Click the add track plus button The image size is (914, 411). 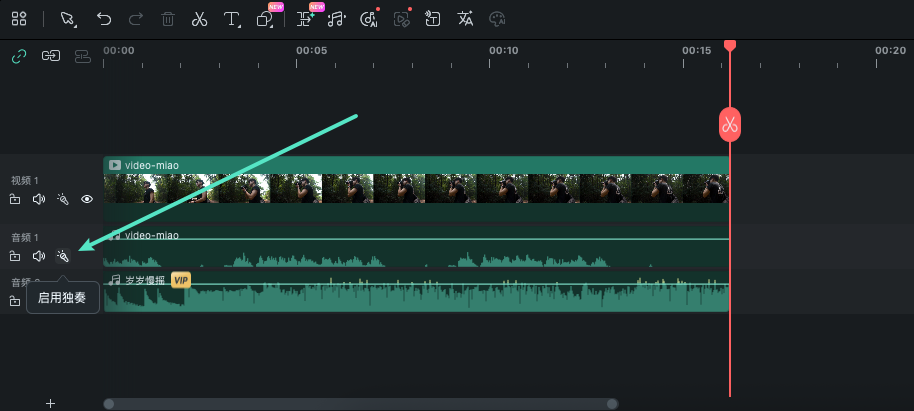pyautogui.click(x=50, y=403)
